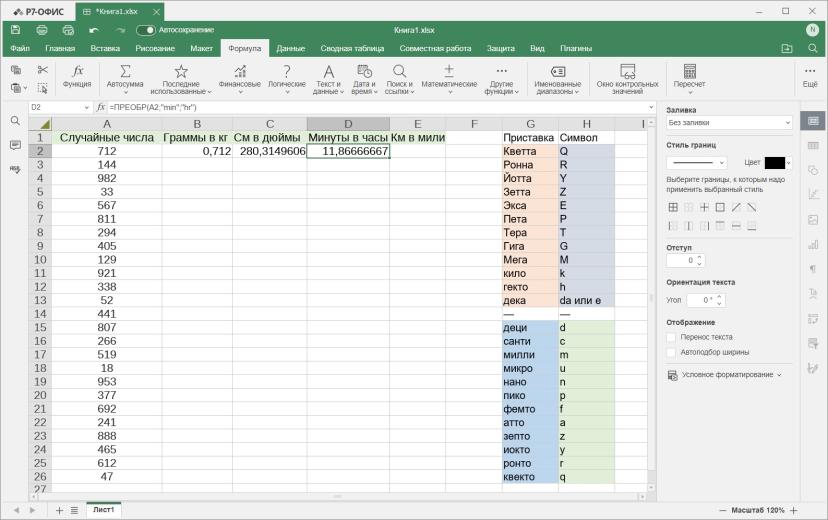This screenshot has height=520, width=828.
Task: Switch to the Сводная таблица tab
Action: coord(352,48)
